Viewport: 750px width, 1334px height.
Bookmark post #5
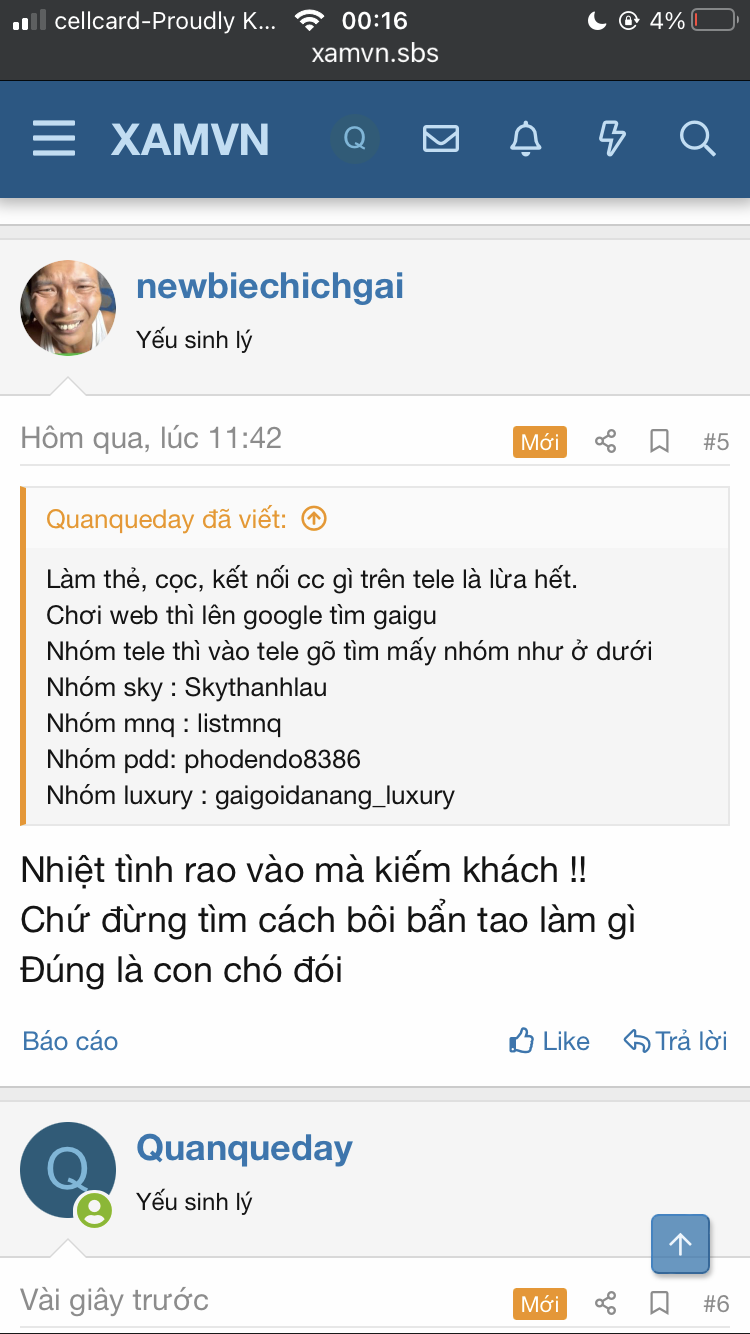(660, 441)
